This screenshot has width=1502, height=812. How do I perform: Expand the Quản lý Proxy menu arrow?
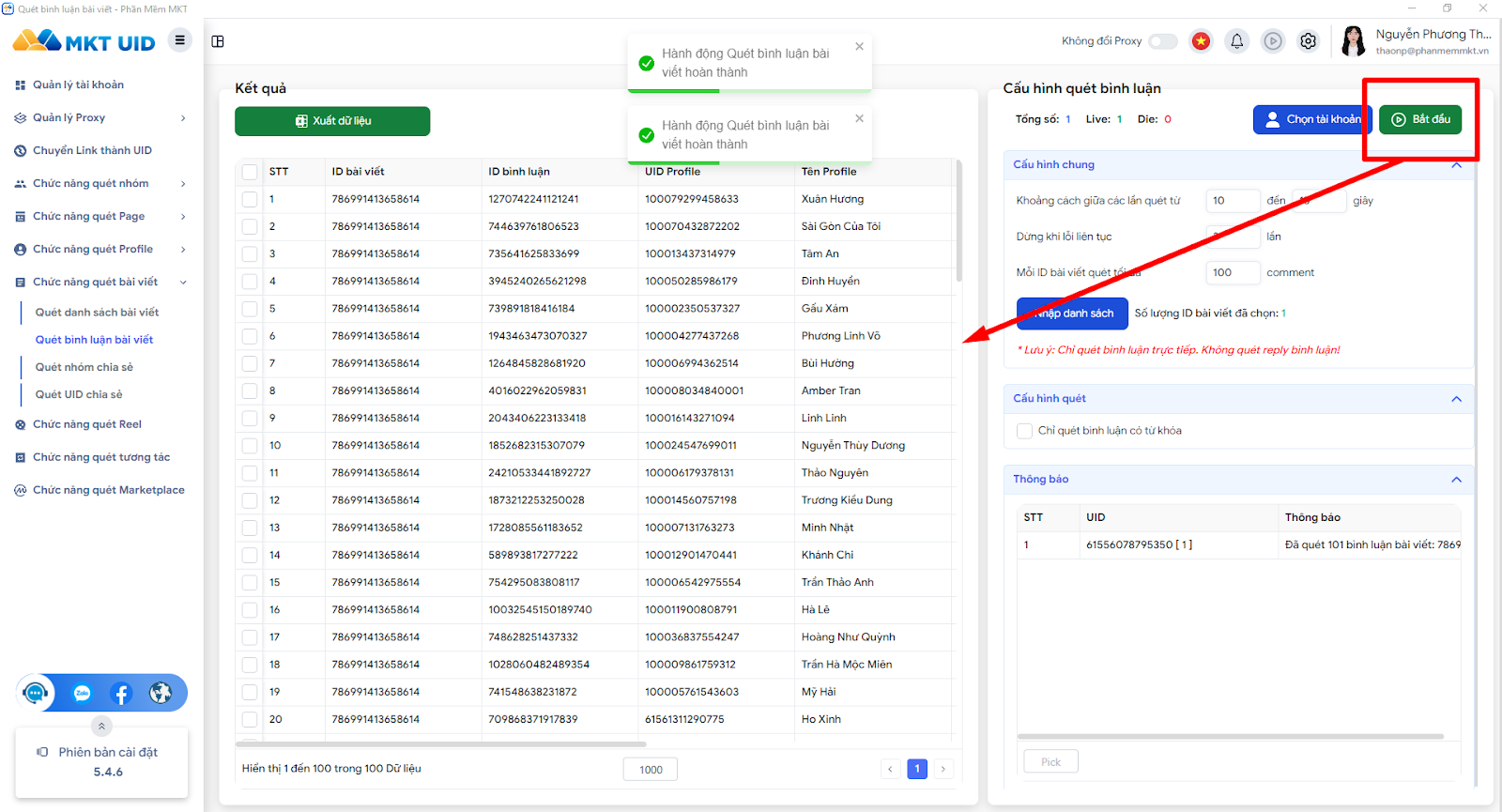pos(183,118)
